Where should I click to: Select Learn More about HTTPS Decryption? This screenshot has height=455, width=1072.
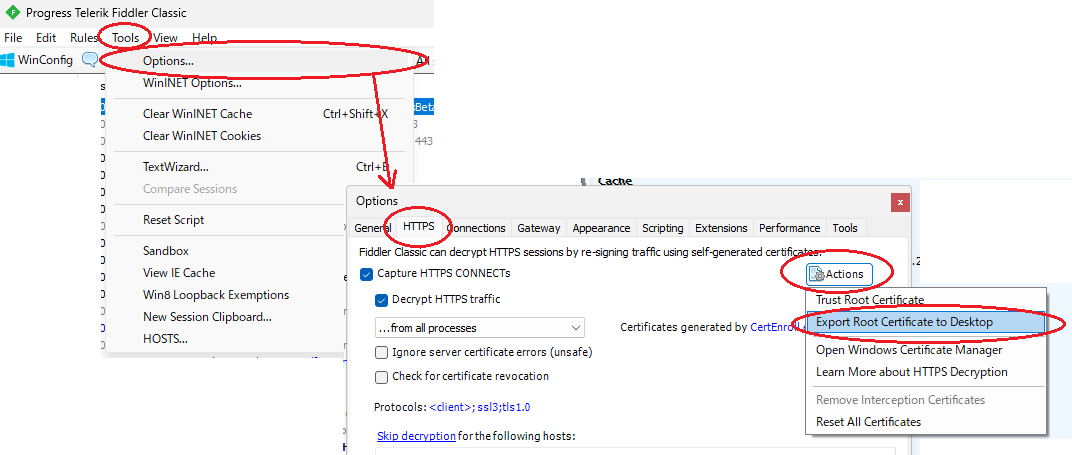926,372
